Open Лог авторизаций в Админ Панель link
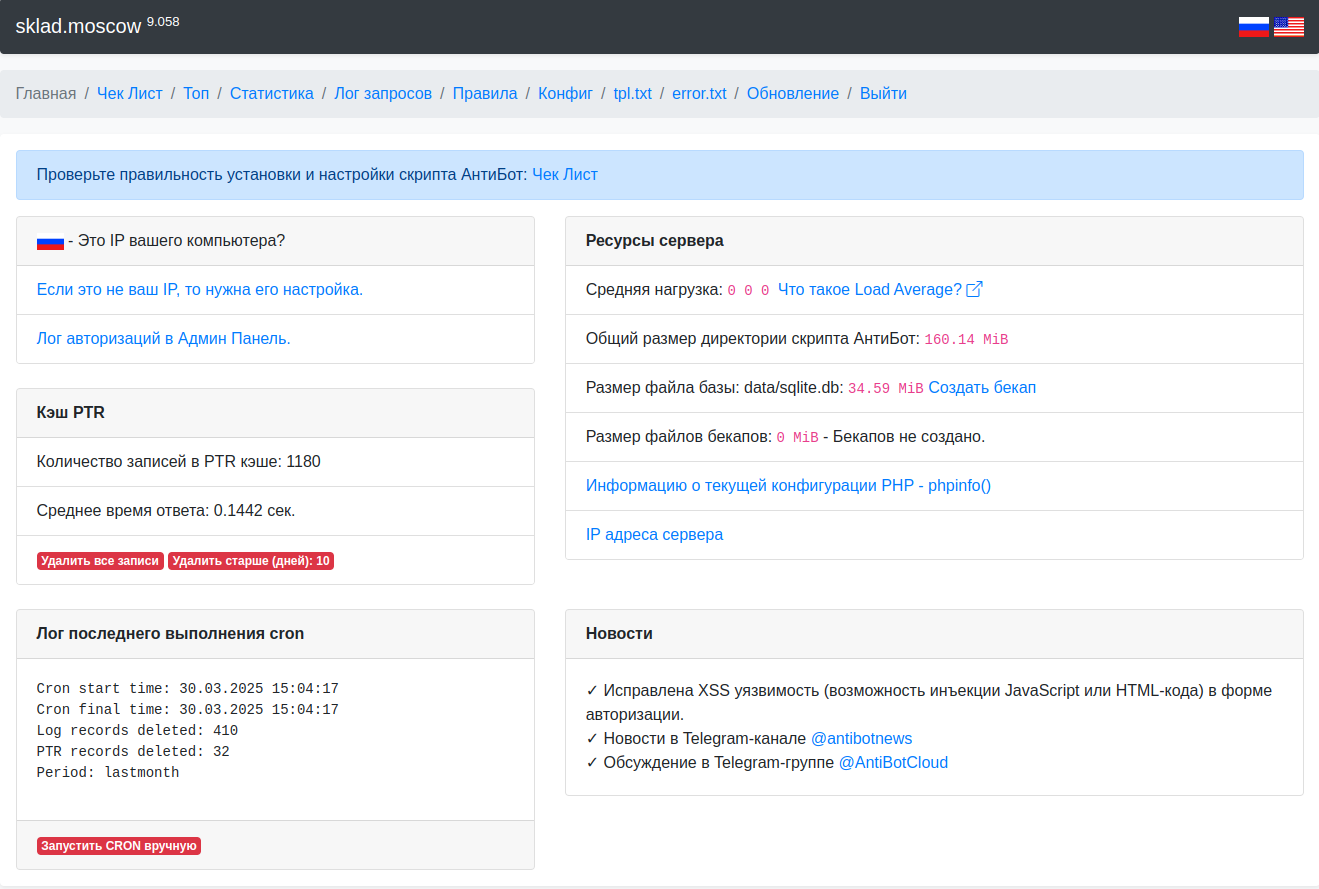This screenshot has height=889, width=1319. coord(163,339)
